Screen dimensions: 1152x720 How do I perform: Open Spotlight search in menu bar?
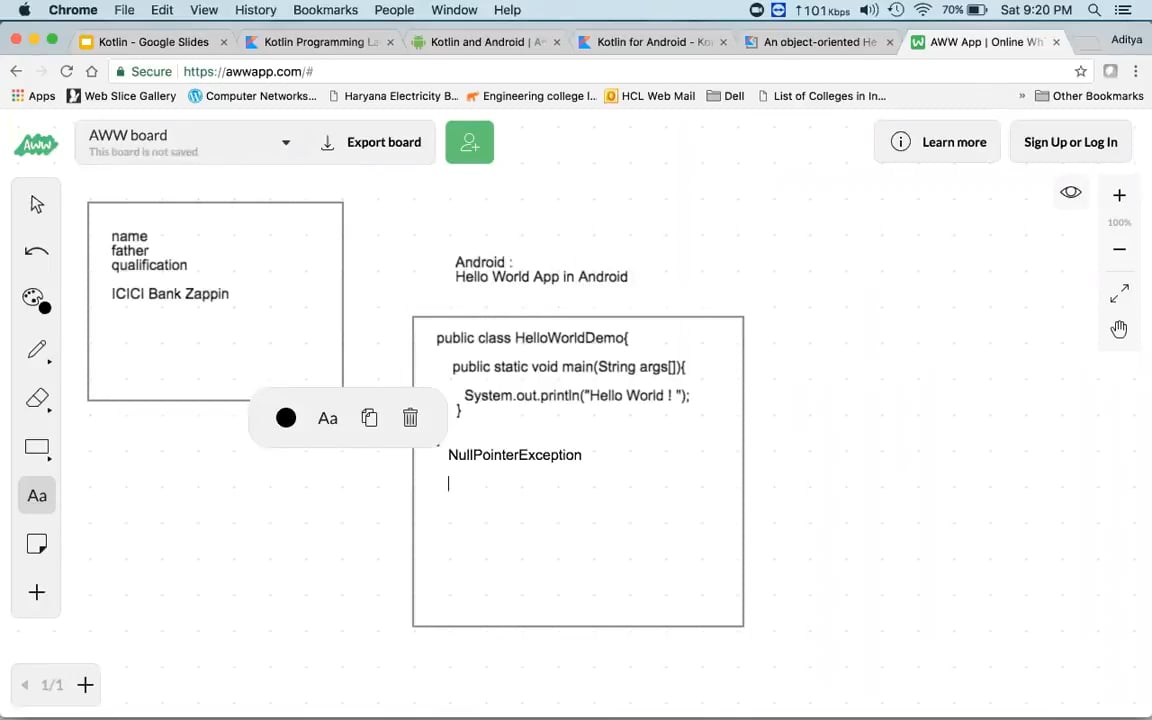tap(1094, 10)
